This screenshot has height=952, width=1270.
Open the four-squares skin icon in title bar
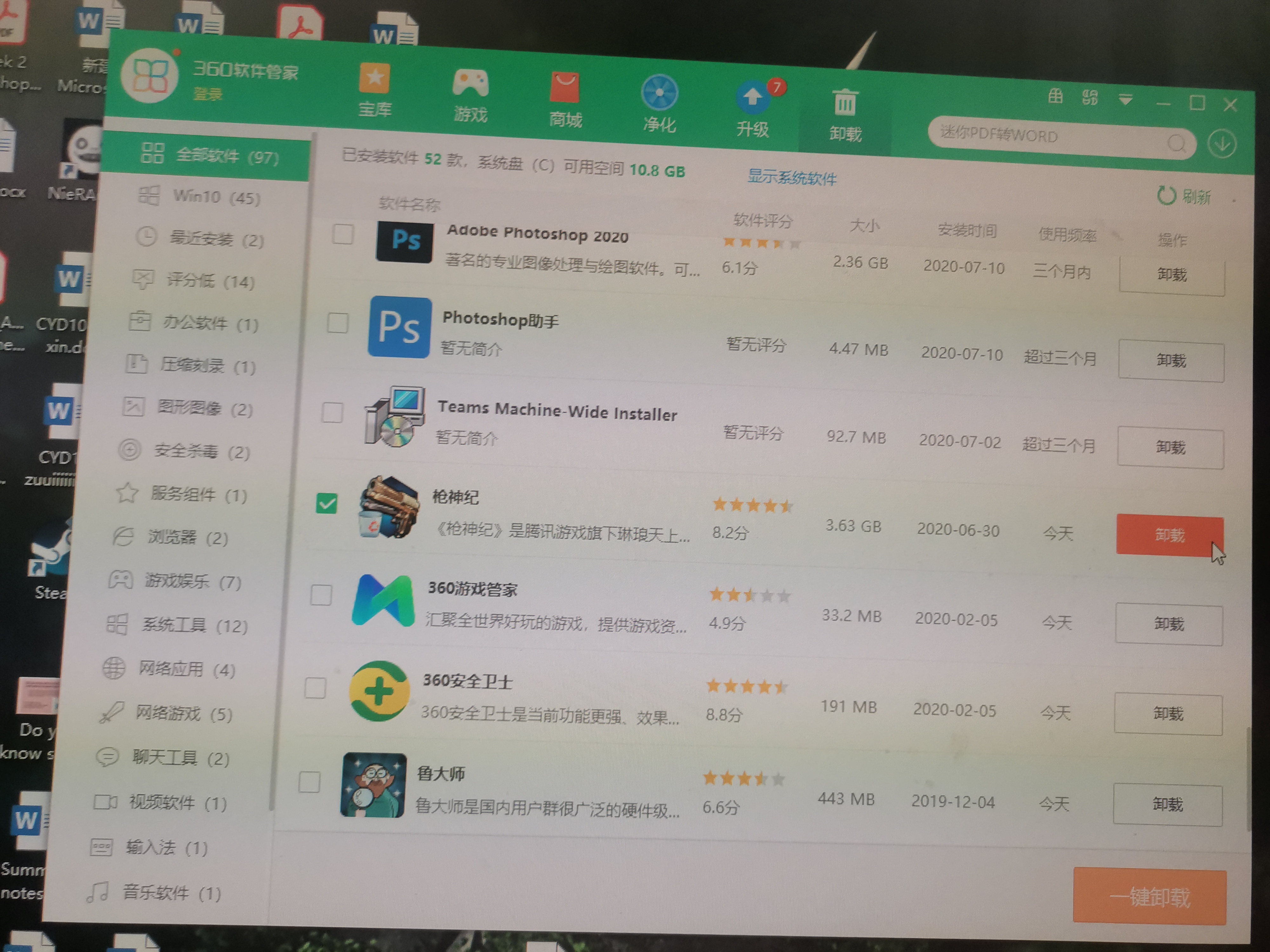pyautogui.click(x=1089, y=97)
